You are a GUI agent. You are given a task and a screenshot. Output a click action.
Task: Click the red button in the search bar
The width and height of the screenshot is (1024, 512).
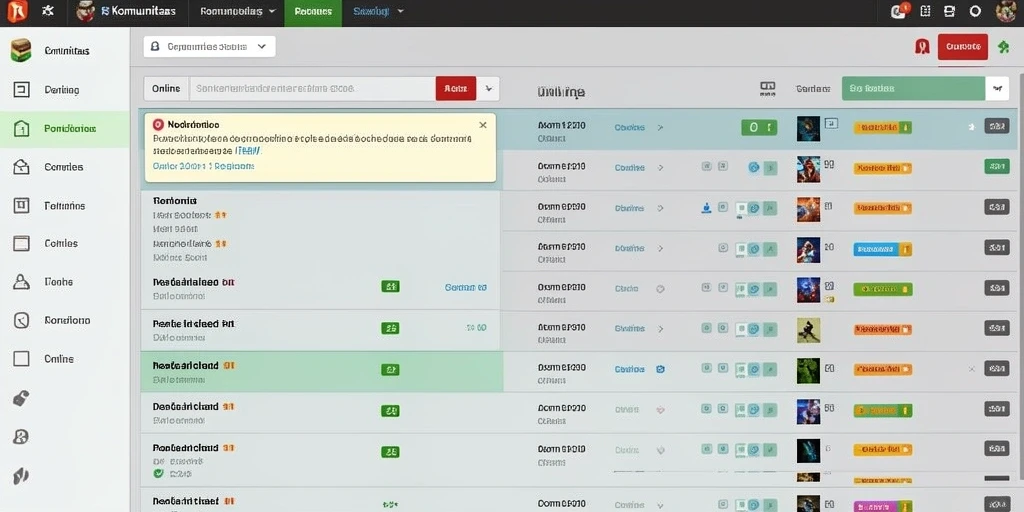[x=456, y=88]
